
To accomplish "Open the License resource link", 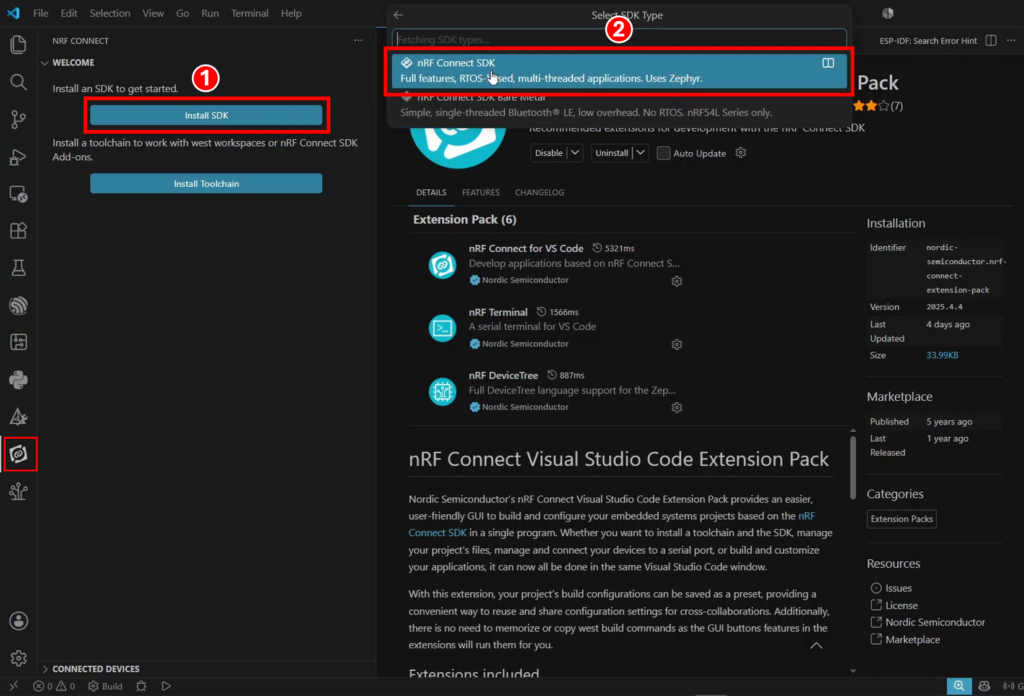I will click(x=901, y=605).
